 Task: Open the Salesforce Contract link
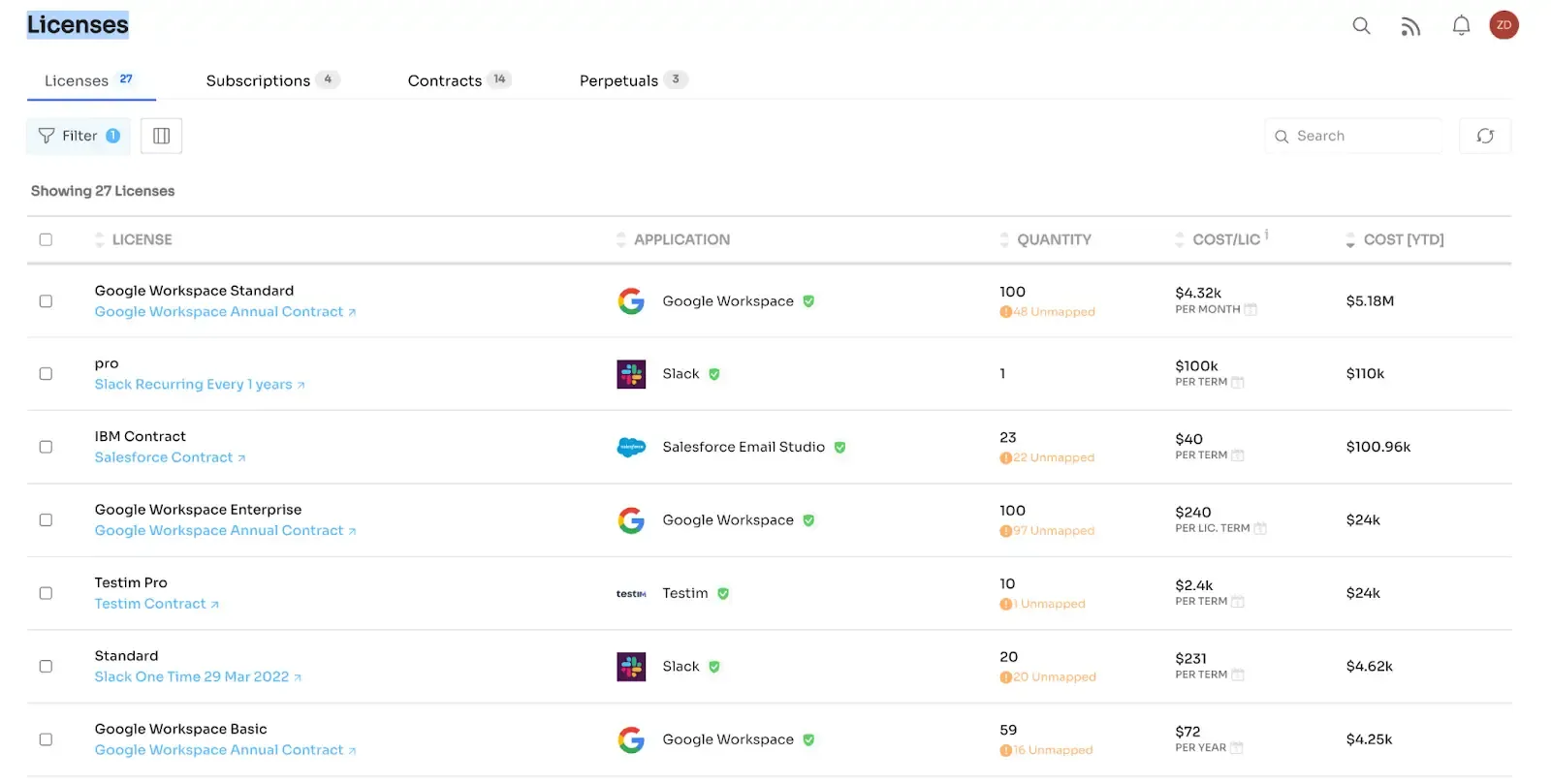(170, 457)
